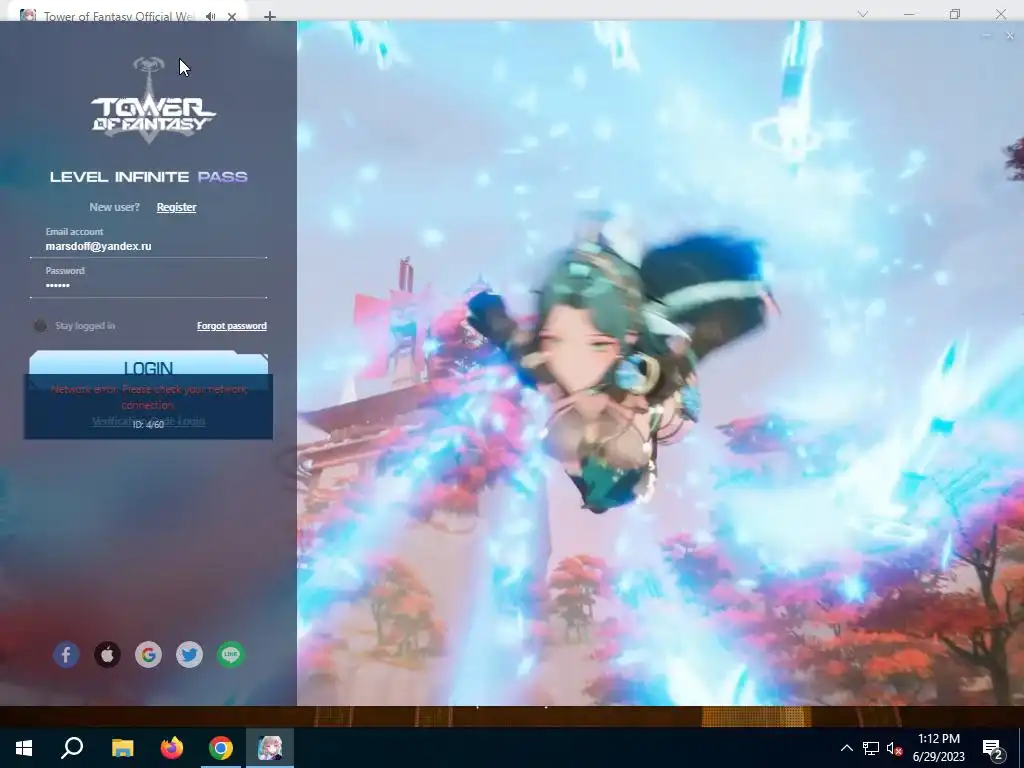Toggle the Stay logged in checkbox
This screenshot has width=1024, height=768.
coord(40,326)
